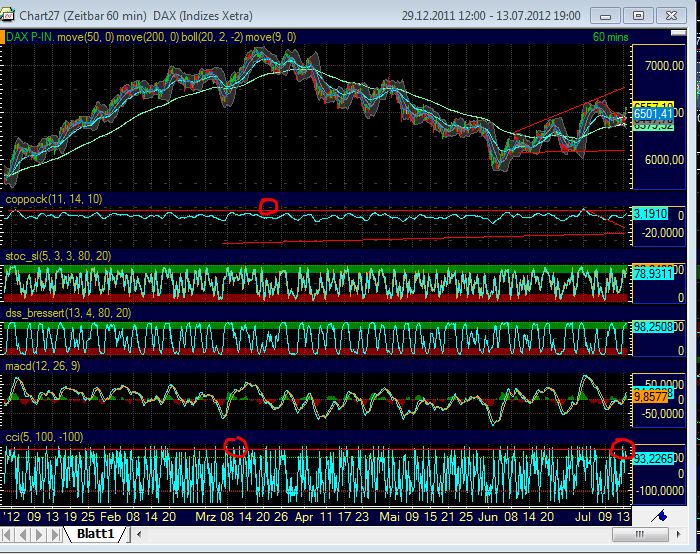This screenshot has height=554, width=700.
Task: Maximize the Chart27 window
Action: (x=638, y=16)
